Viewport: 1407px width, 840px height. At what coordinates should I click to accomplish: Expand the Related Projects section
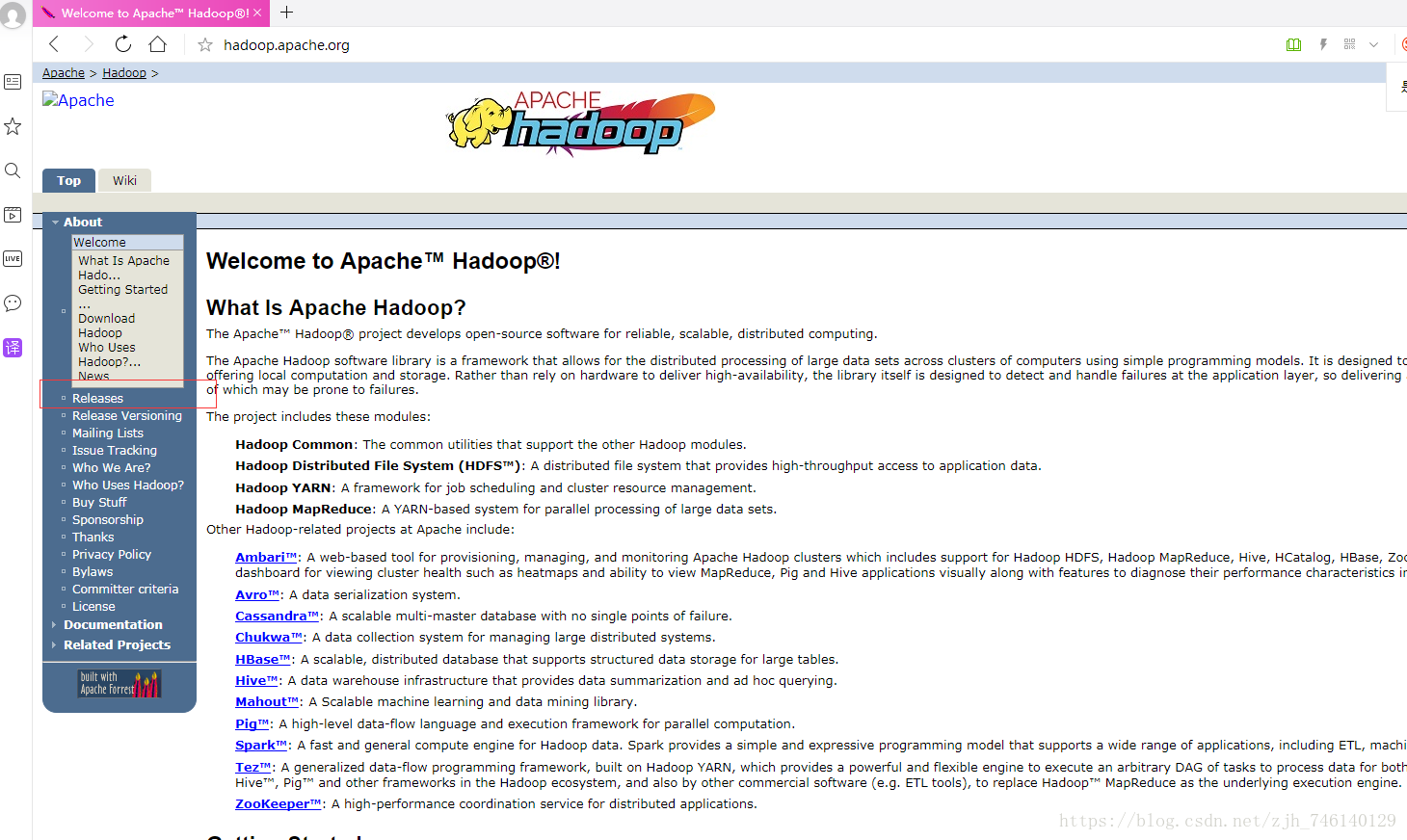click(x=117, y=644)
